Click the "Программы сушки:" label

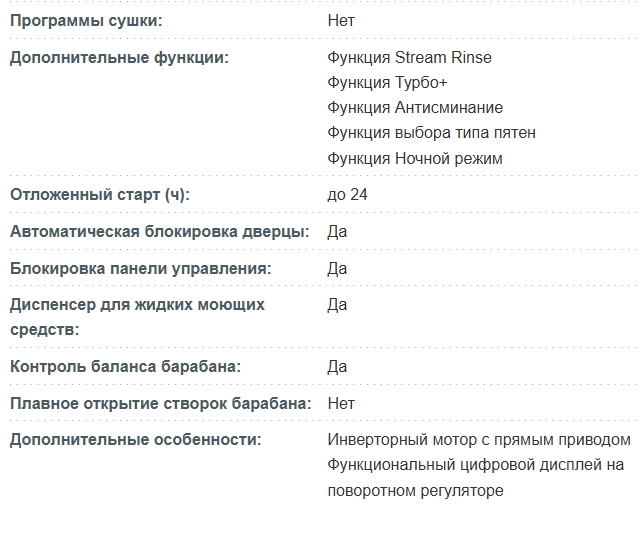tap(85, 20)
